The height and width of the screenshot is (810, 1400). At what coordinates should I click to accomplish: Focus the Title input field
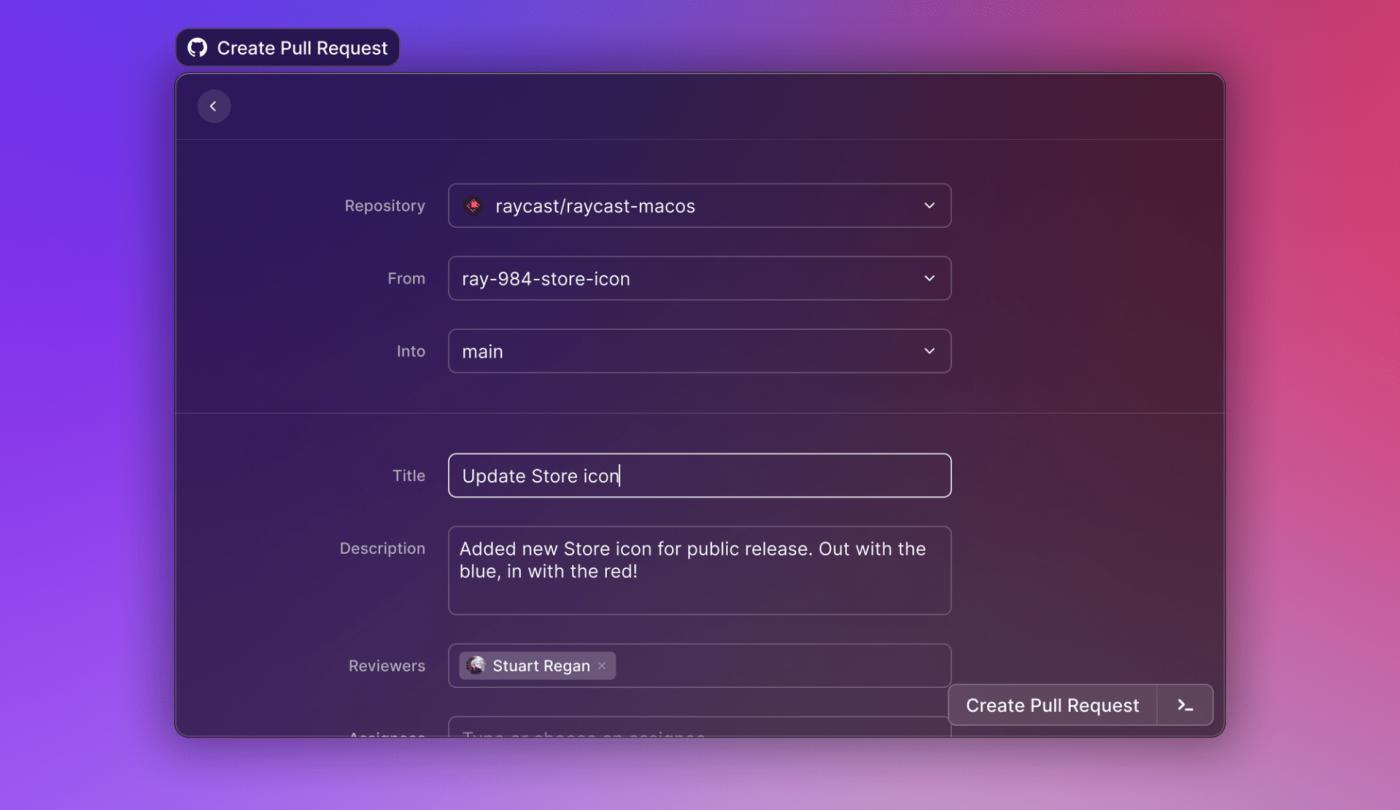[700, 475]
